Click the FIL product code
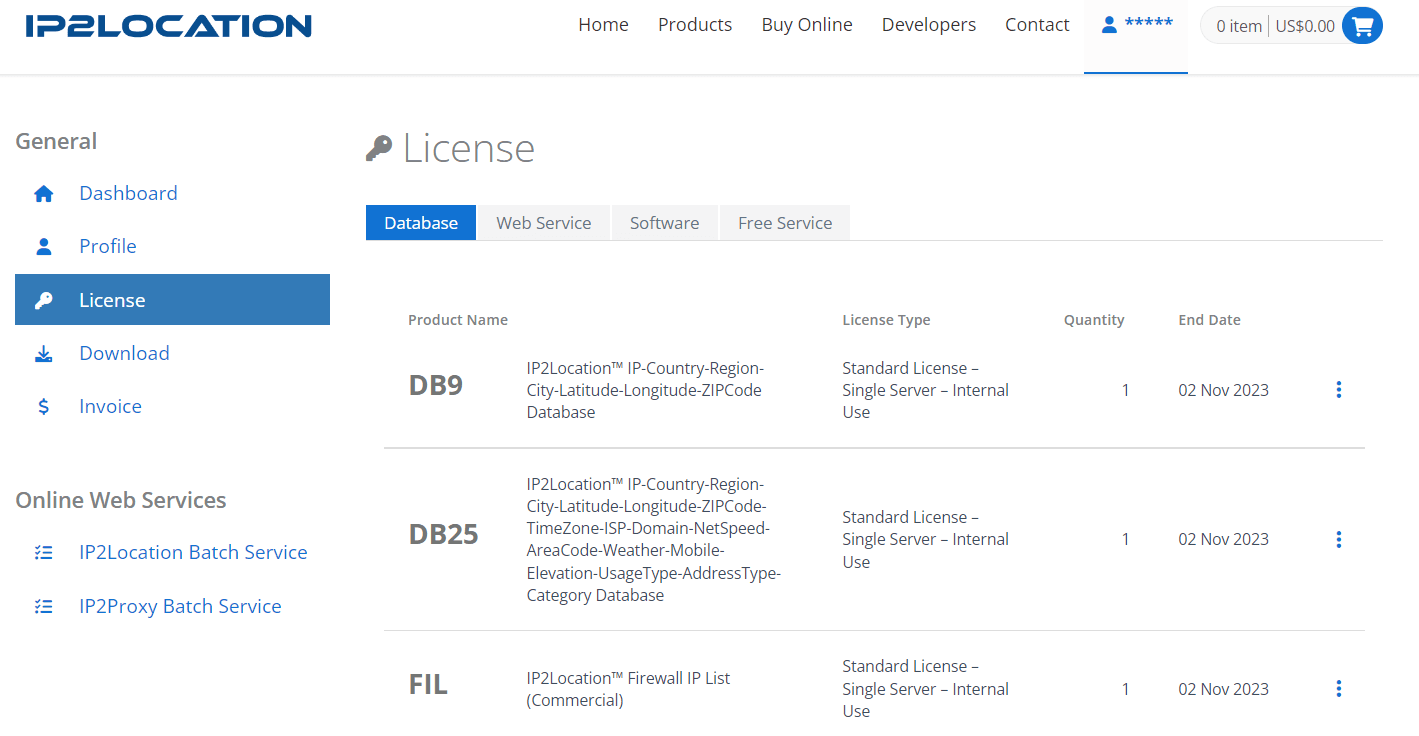Screen dimensions: 1419x736 (x=428, y=685)
